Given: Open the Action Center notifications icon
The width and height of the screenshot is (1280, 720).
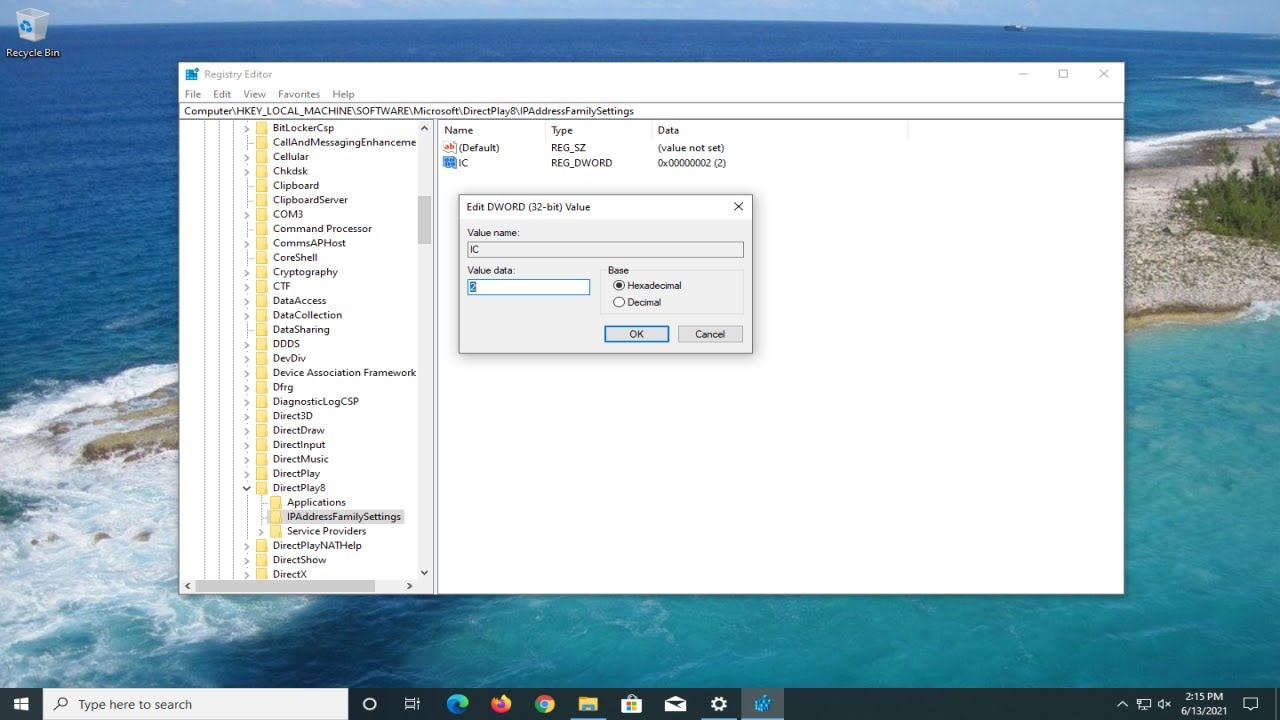Looking at the screenshot, I should coord(1250,704).
